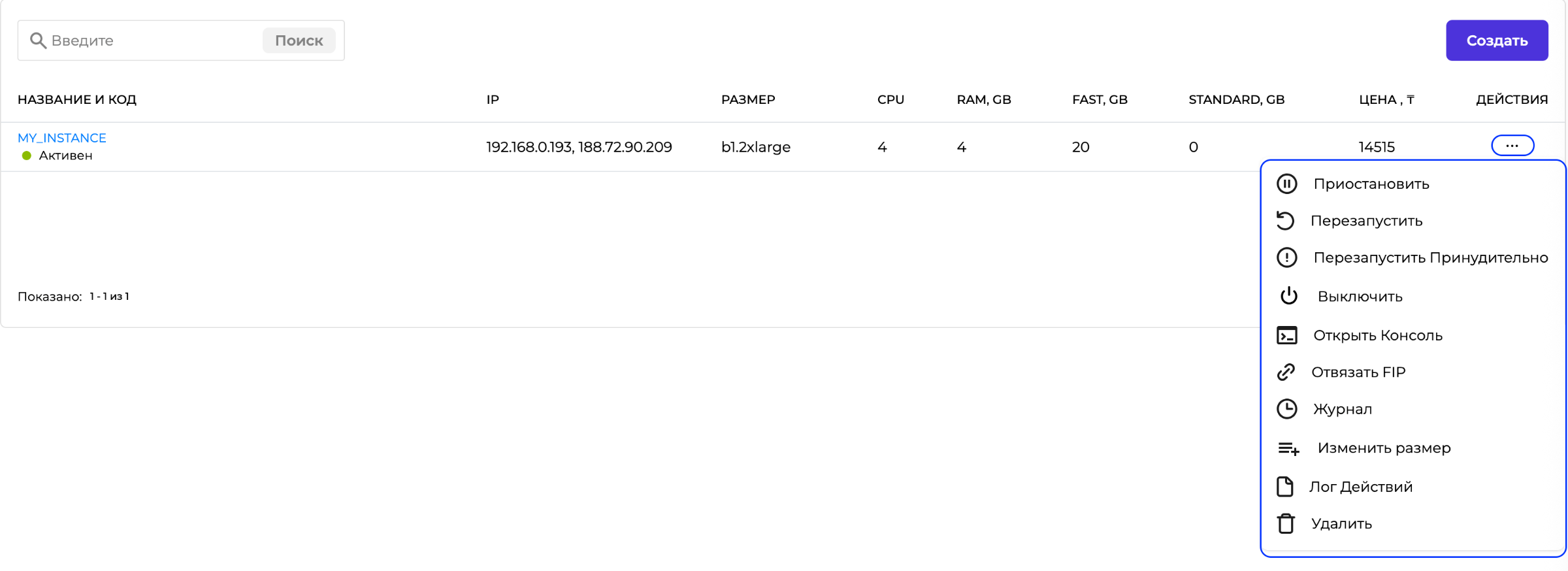Click the exclamation icon for forced restart

pyautogui.click(x=1286, y=257)
